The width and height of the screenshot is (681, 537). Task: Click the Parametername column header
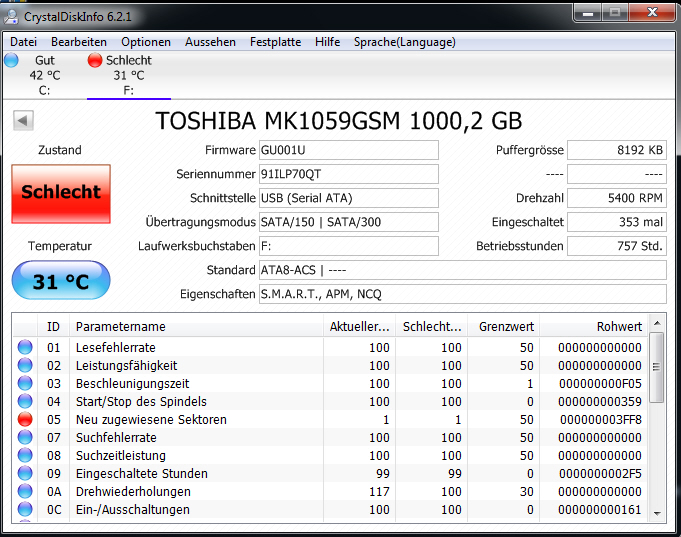(196, 326)
